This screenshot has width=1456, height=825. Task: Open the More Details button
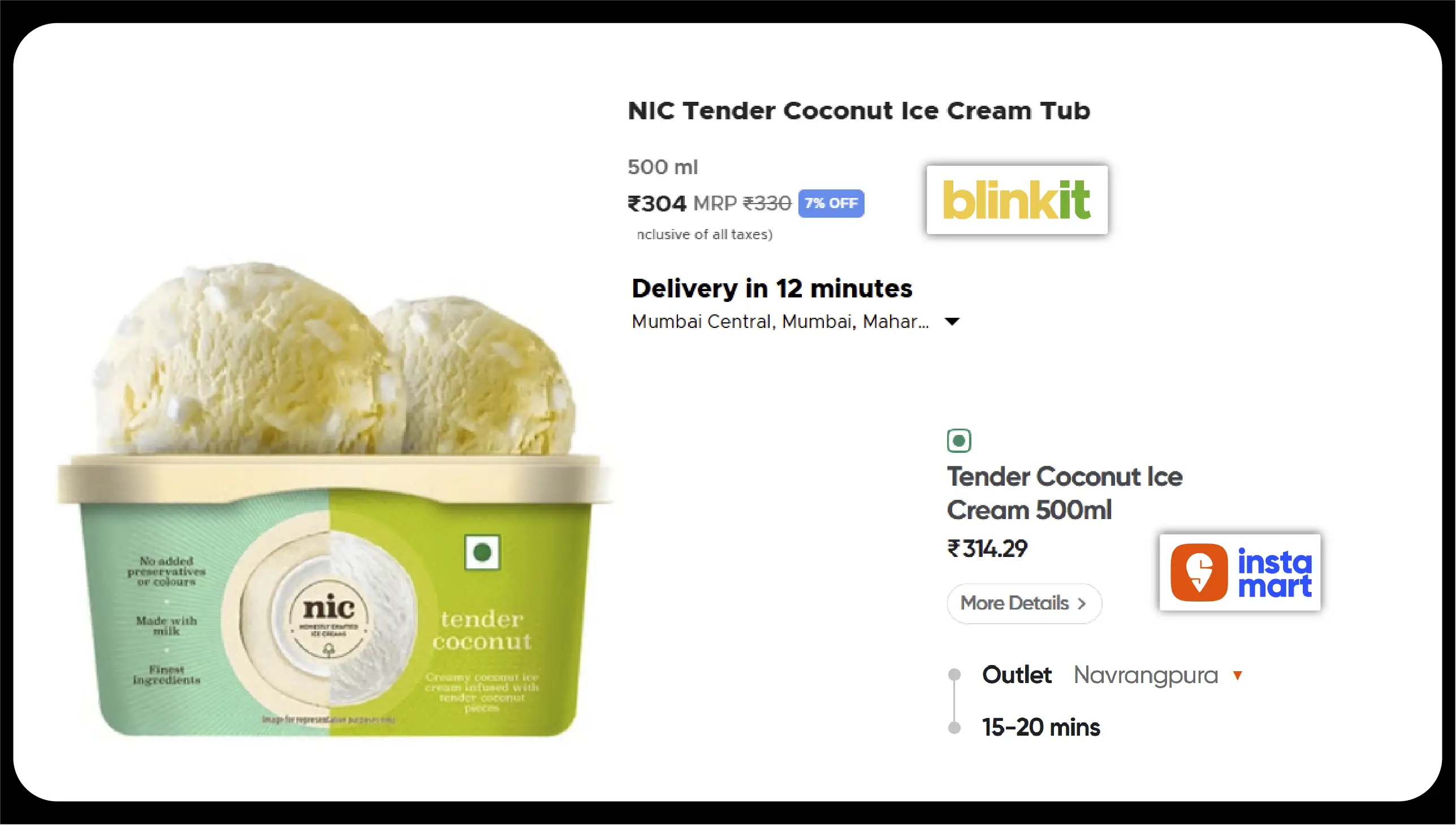(1025, 603)
